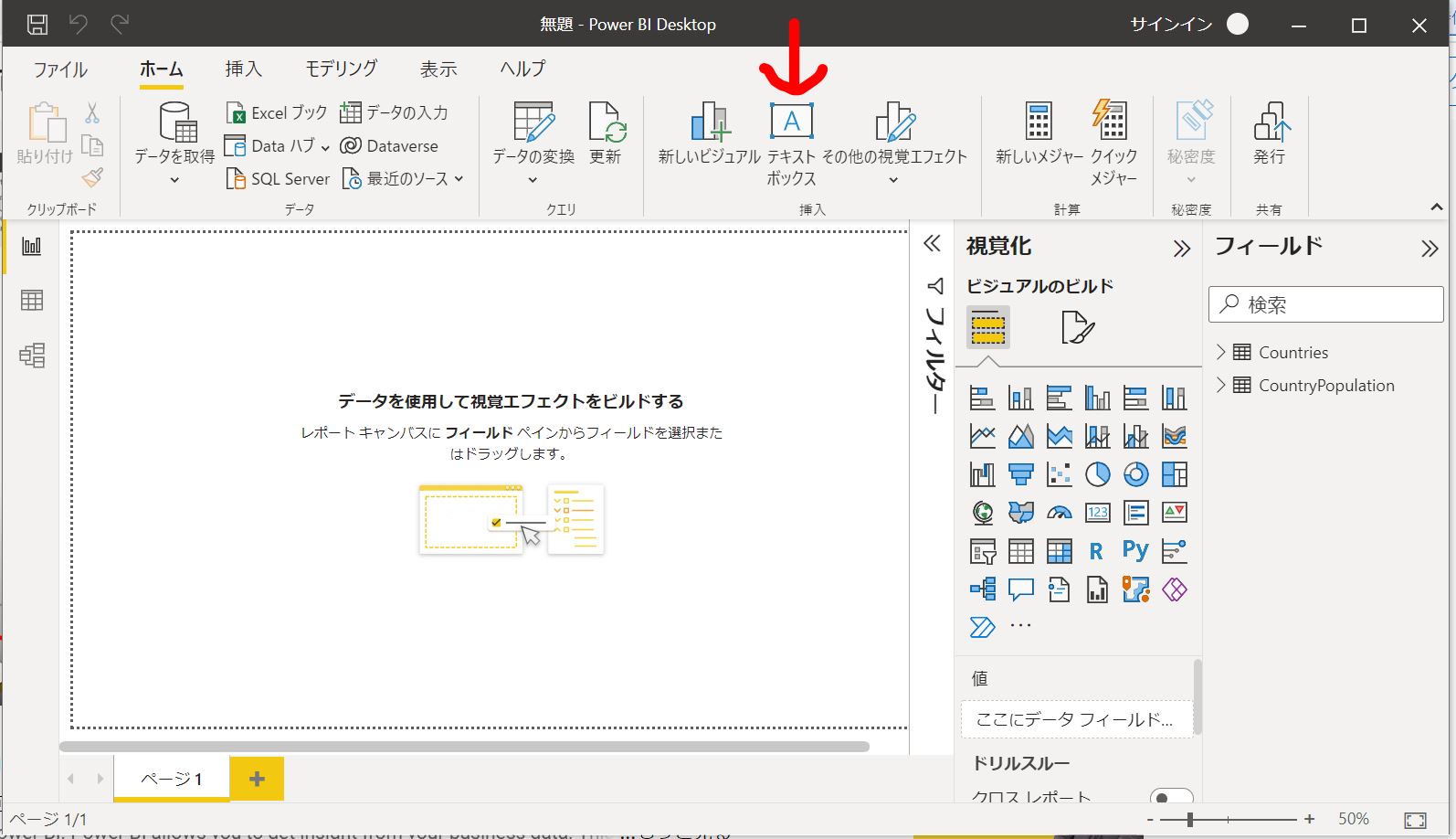Click the Text Box (テキスト ボックス) icon
1456x839 pixels.
coord(791,121)
